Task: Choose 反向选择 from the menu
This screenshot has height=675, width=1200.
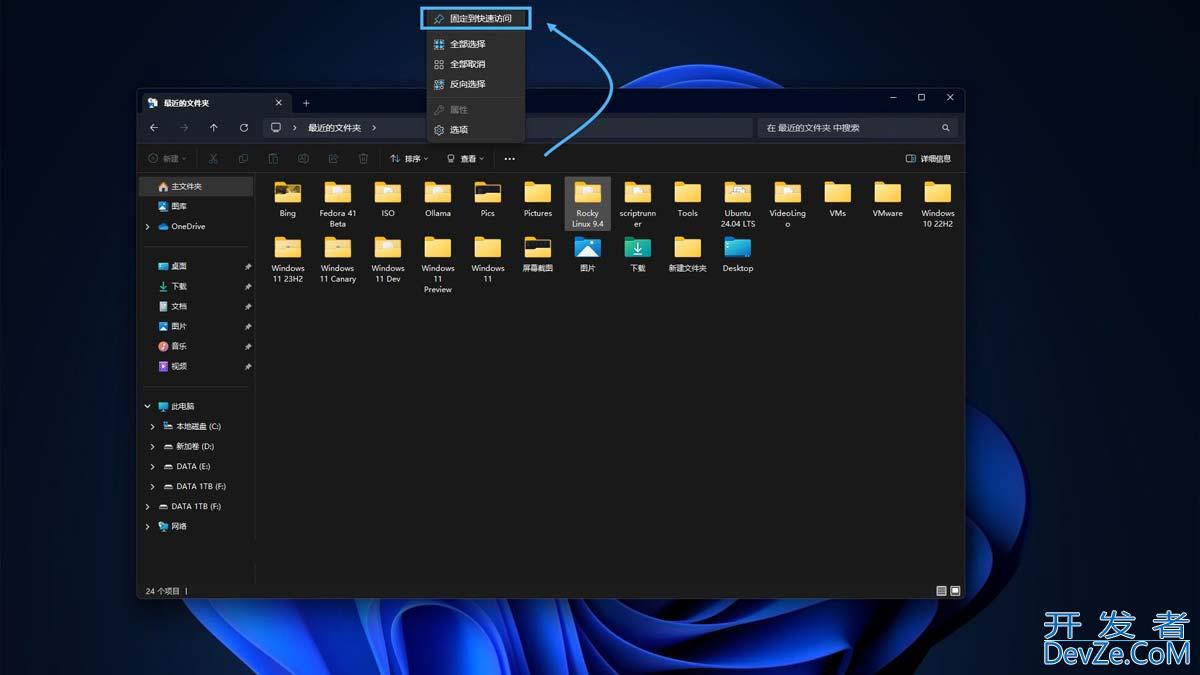Action: pos(475,84)
